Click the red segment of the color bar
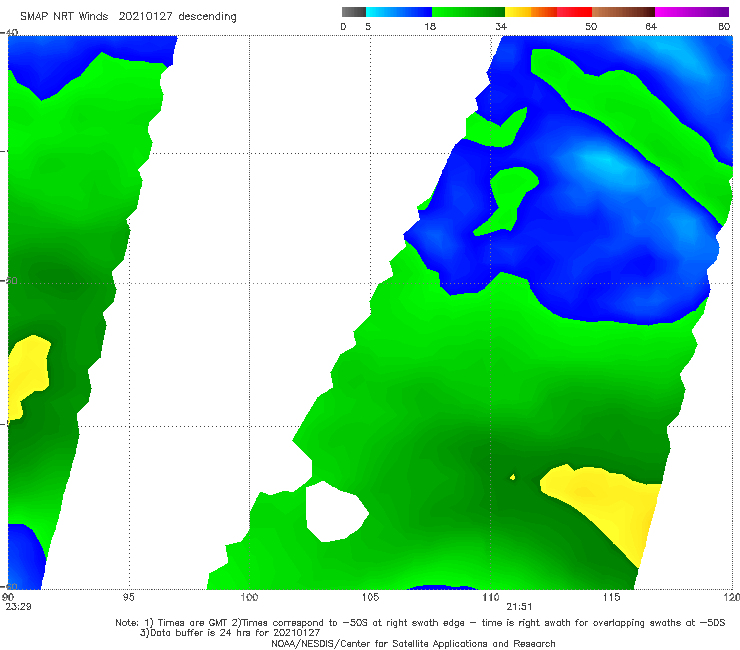 [x=574, y=12]
